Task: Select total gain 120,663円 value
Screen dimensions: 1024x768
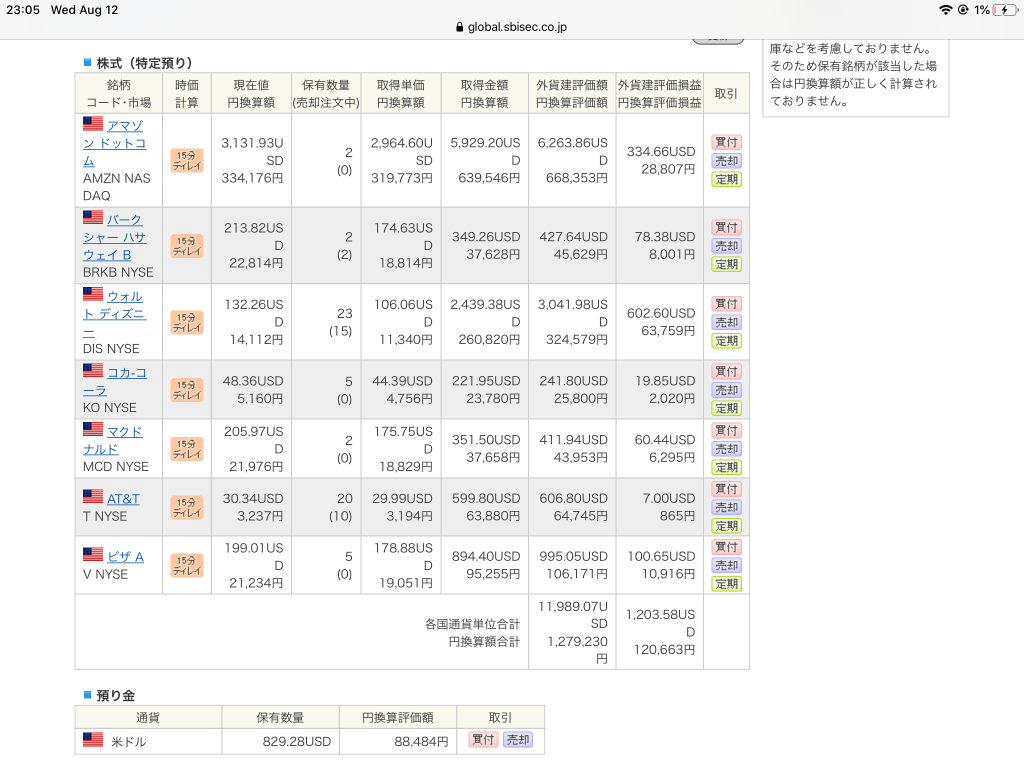Action: [x=664, y=650]
